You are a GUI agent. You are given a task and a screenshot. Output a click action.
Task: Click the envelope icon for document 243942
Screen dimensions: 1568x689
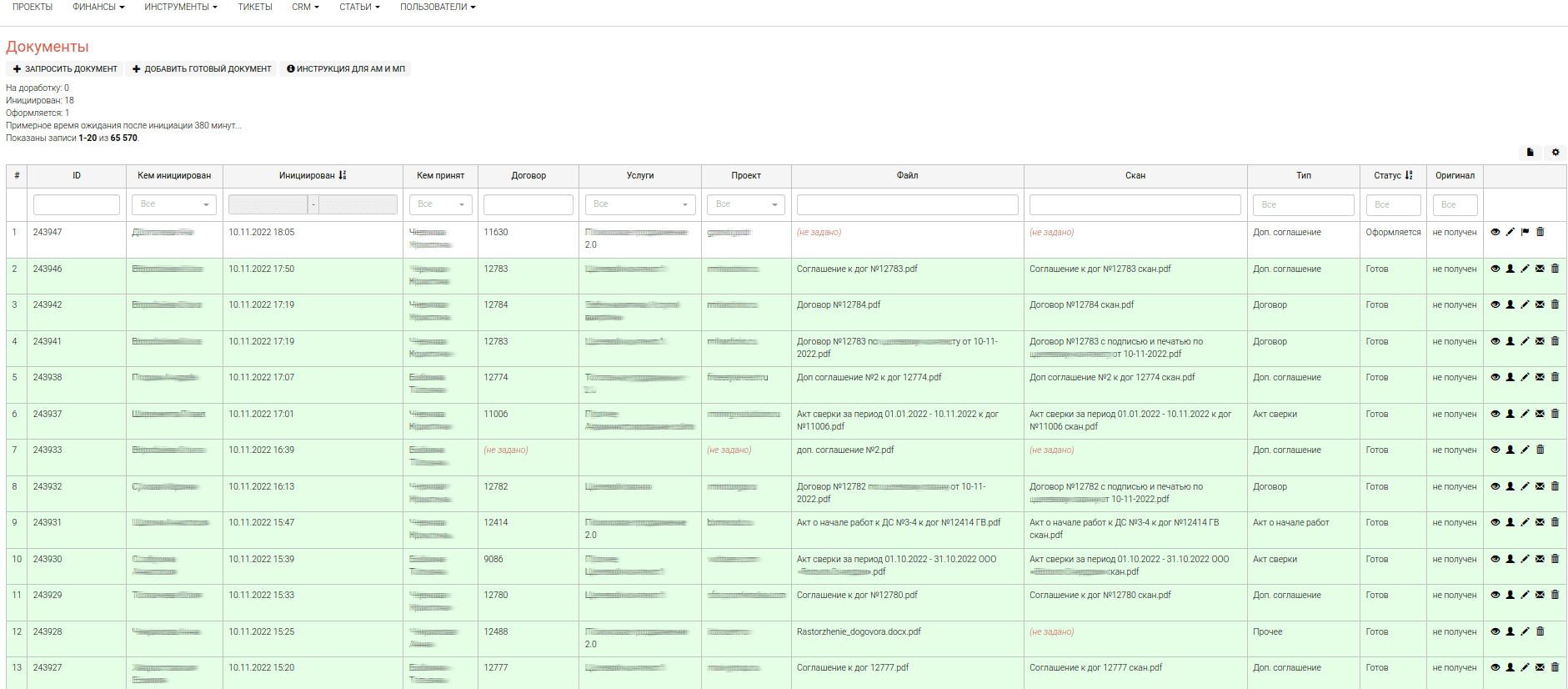pos(1540,305)
